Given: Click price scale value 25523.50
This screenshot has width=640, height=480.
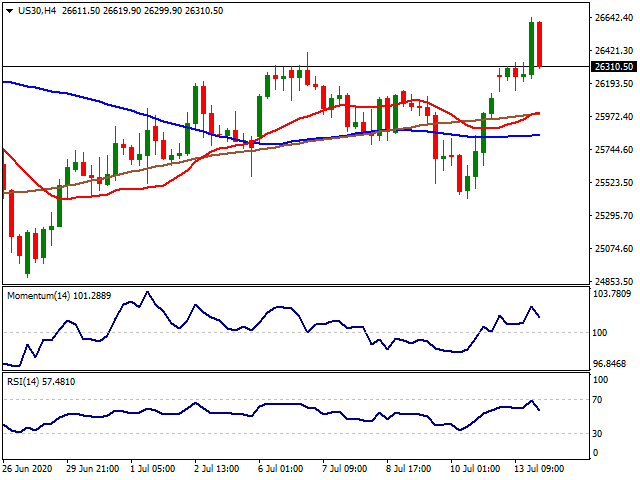Looking at the screenshot, I should [614, 182].
